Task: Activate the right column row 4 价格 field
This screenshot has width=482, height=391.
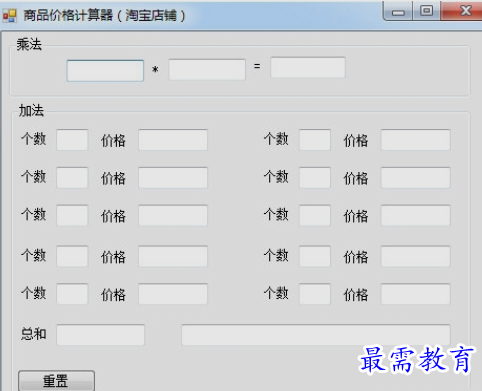Action: pyautogui.click(x=416, y=256)
